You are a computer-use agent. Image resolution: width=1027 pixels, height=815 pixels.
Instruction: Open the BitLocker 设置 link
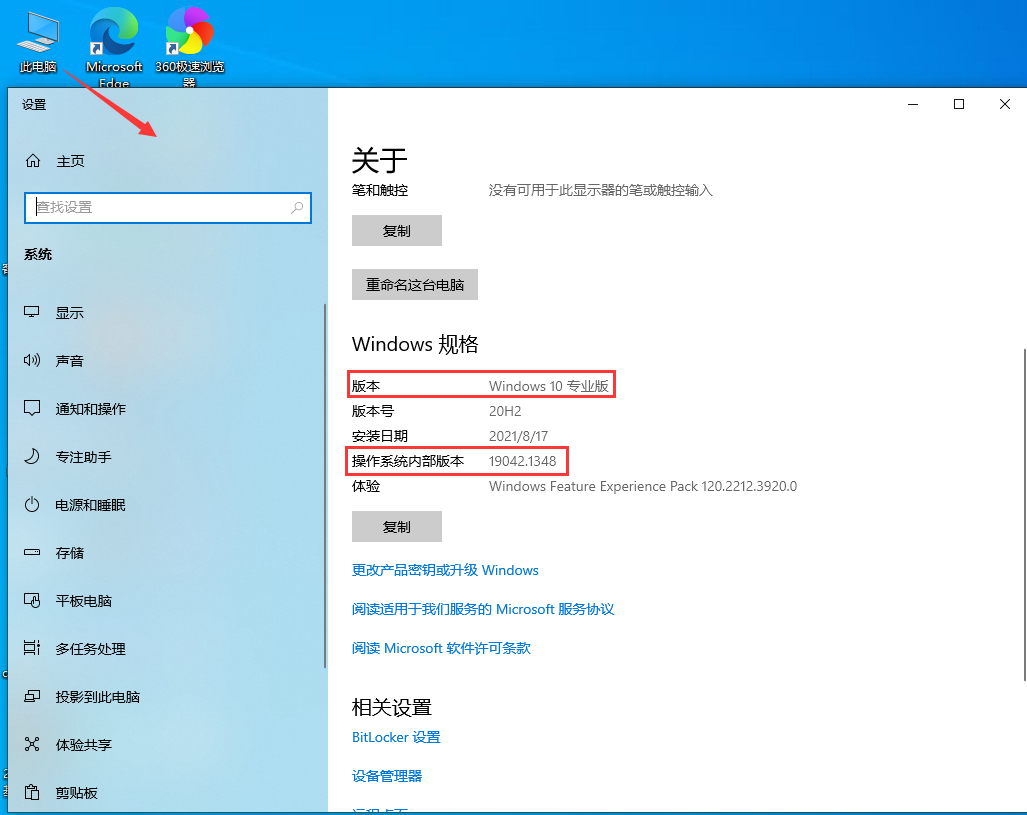click(396, 737)
